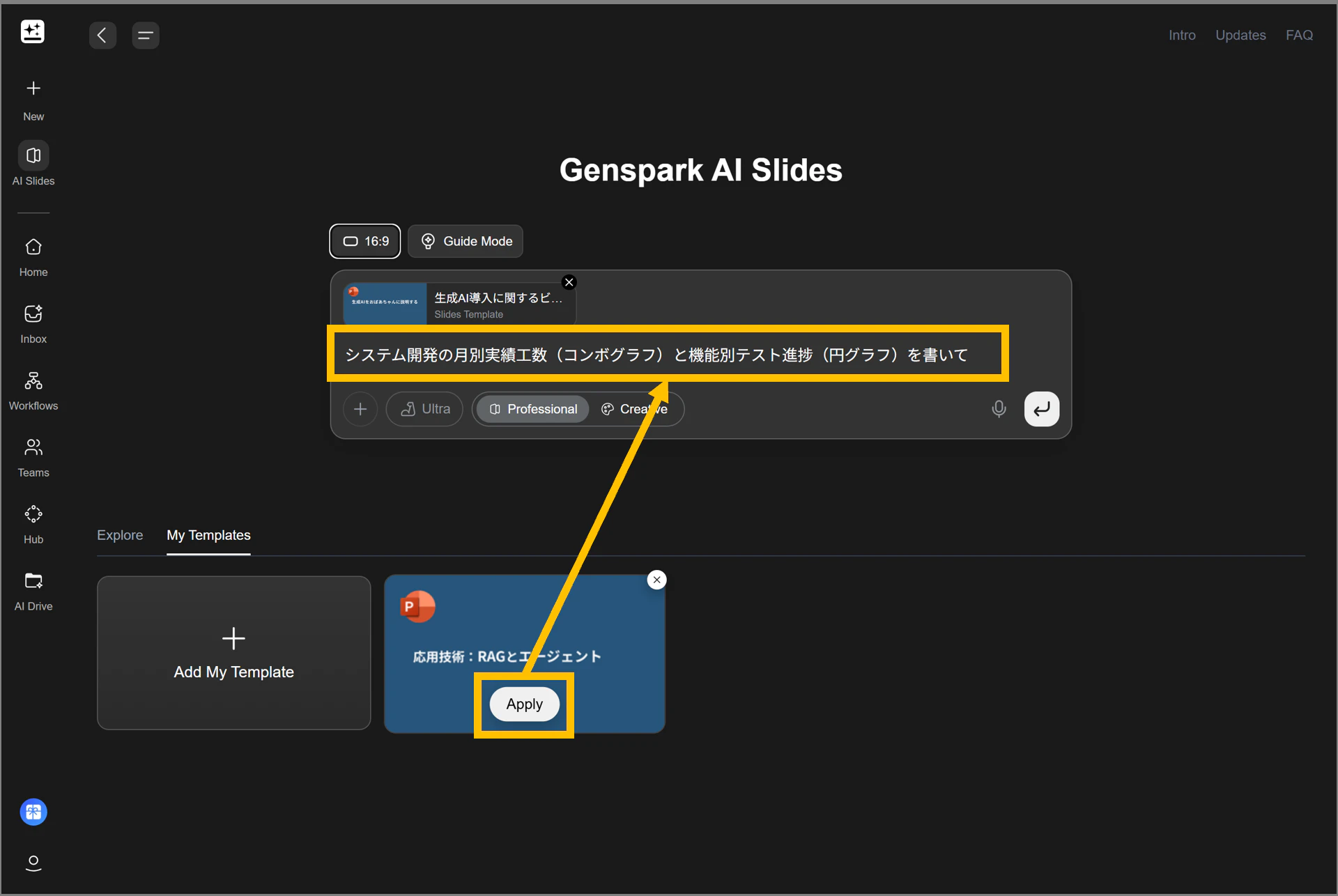Screen dimensions: 1338x896
Task: Switch to the Explore tab
Action: [120, 535]
